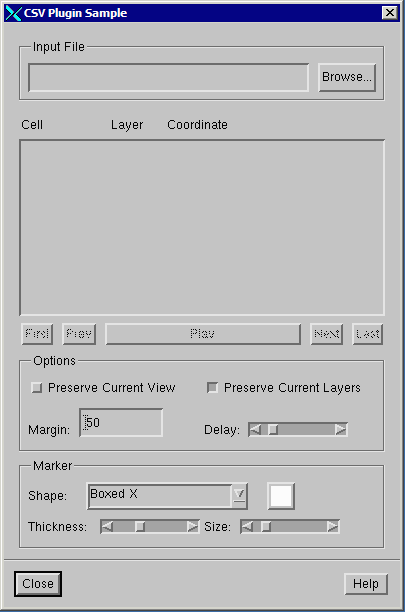Click the Next playback button
The image size is (405, 612).
pyautogui.click(x=327, y=334)
